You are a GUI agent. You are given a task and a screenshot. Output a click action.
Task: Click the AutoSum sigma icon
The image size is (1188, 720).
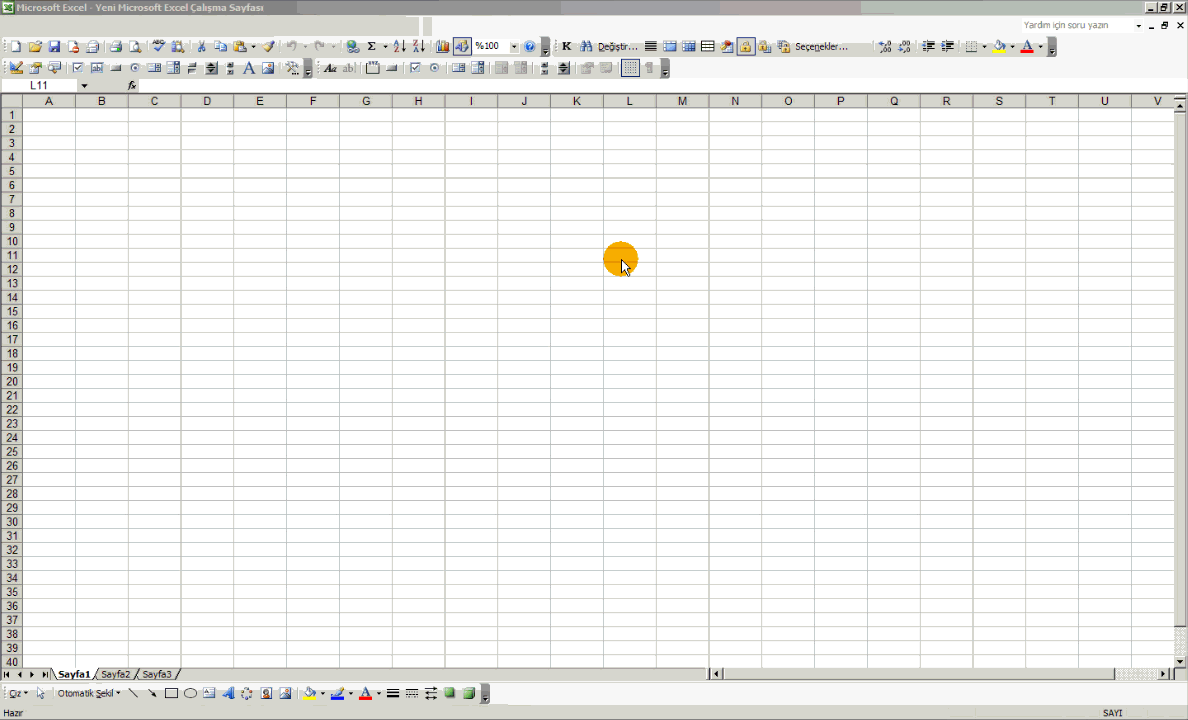(x=371, y=47)
